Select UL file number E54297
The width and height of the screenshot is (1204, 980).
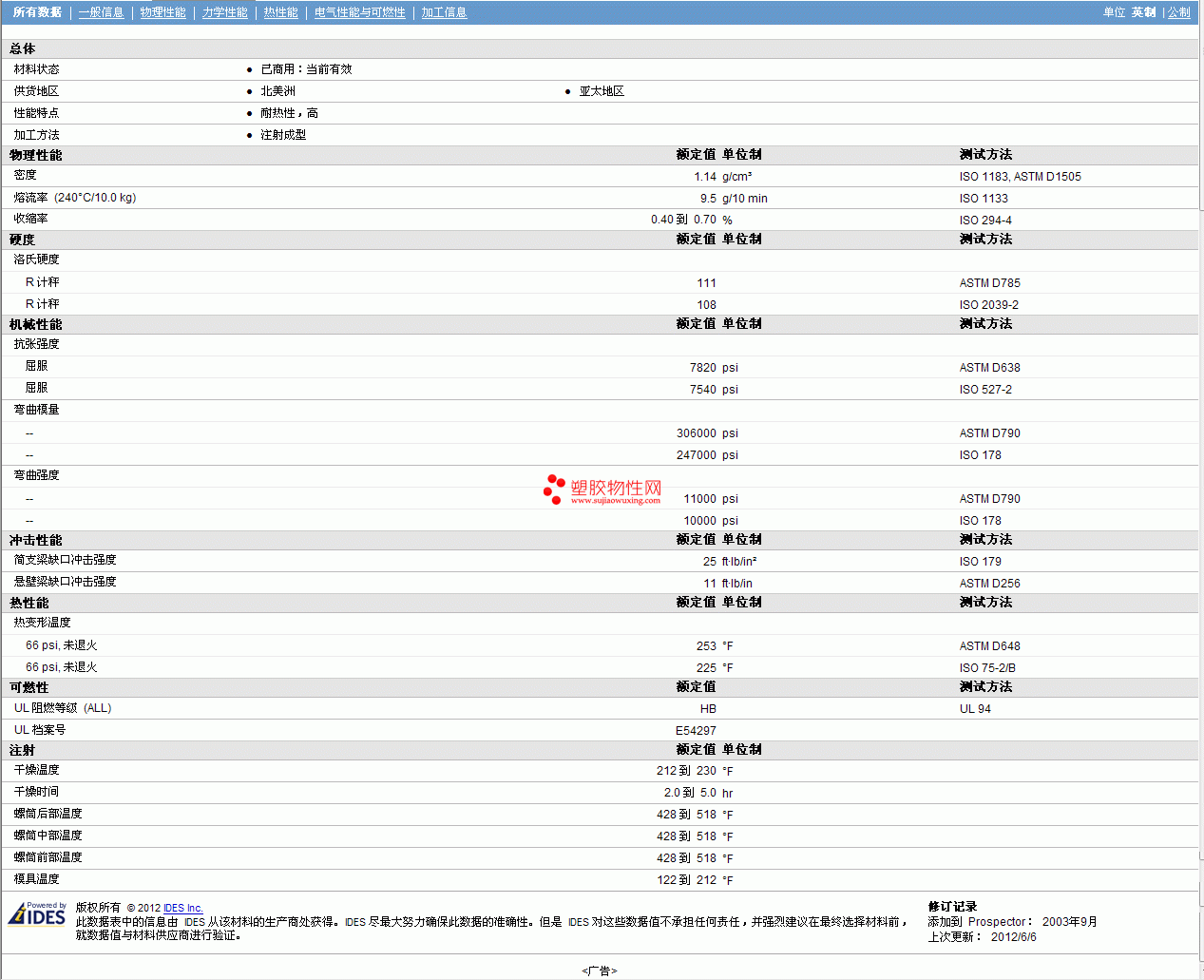[x=696, y=731]
